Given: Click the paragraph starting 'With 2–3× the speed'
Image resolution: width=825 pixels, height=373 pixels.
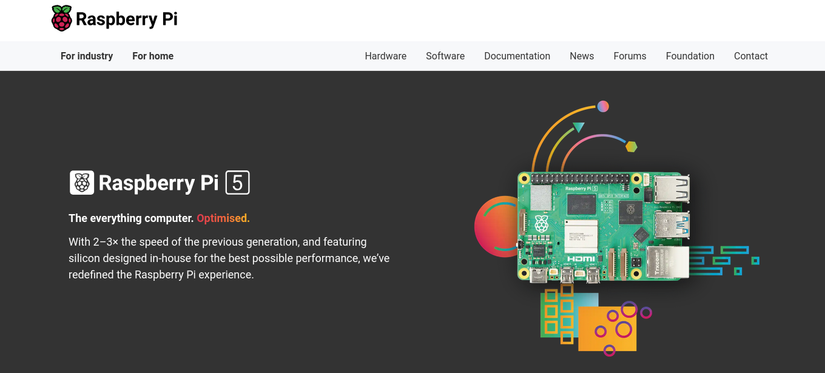Looking at the screenshot, I should pyautogui.click(x=229, y=258).
